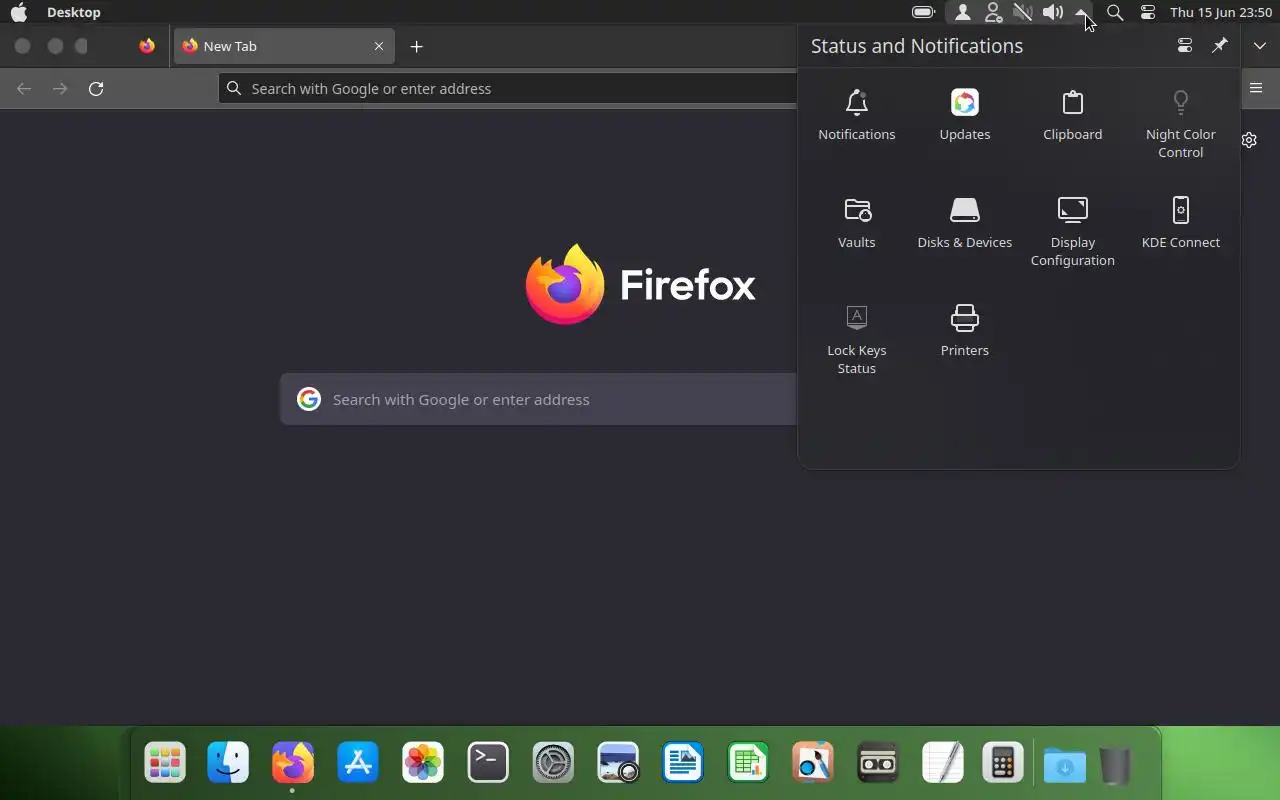
Task: Open search from the top bar
Action: pos(1115,13)
